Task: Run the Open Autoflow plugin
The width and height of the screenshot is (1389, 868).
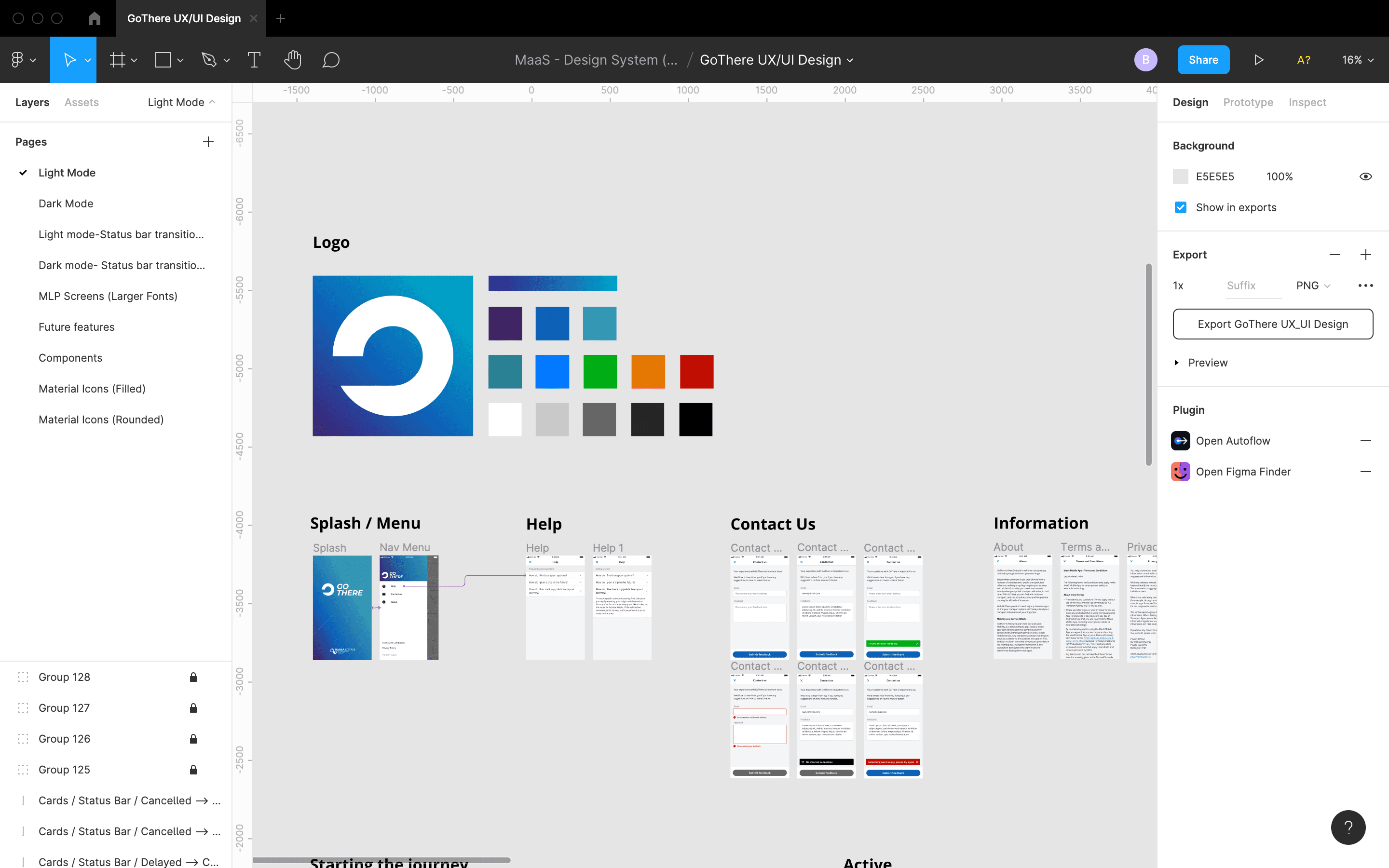Action: pyautogui.click(x=1233, y=441)
